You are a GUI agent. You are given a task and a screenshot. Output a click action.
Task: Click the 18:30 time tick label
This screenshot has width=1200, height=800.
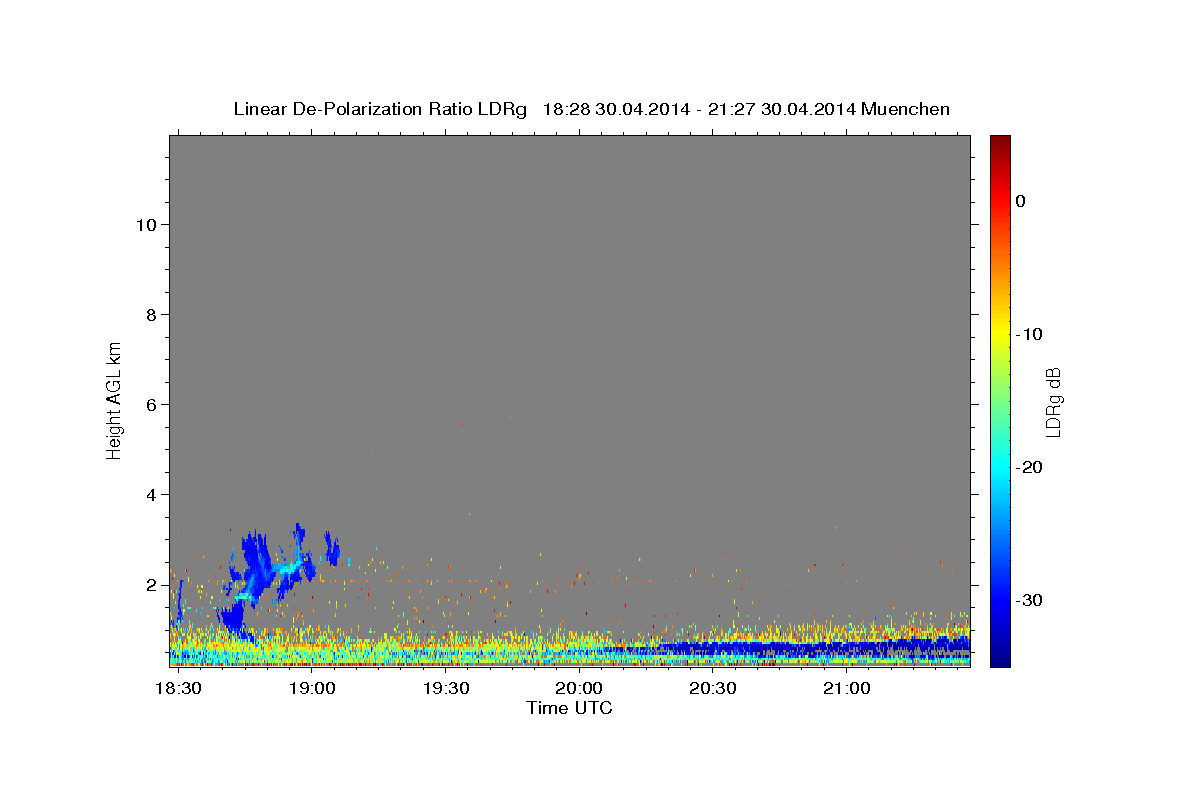(179, 689)
